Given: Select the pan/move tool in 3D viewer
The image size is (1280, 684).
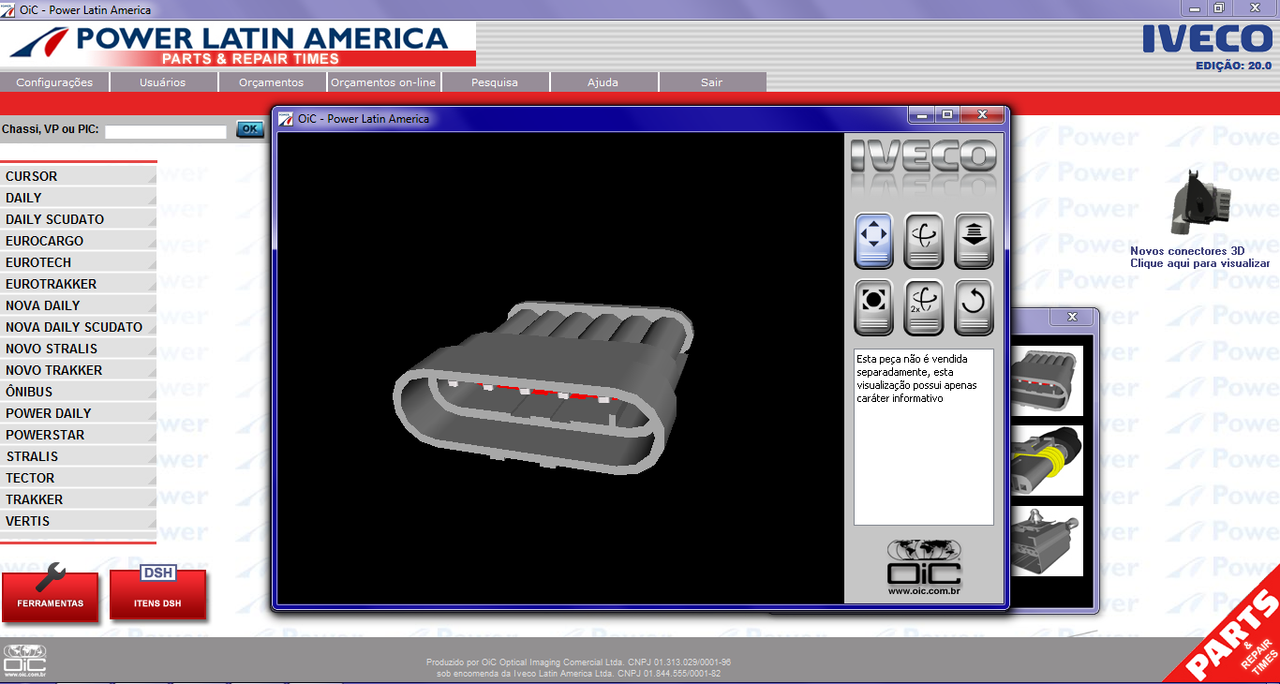Looking at the screenshot, I should click(874, 241).
